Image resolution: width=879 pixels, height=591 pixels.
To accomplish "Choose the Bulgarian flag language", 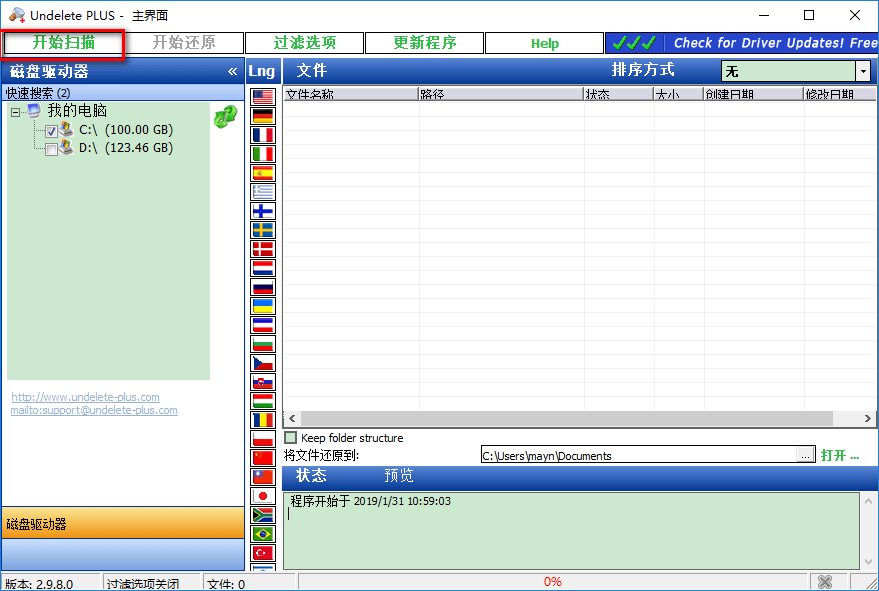I will 263,344.
